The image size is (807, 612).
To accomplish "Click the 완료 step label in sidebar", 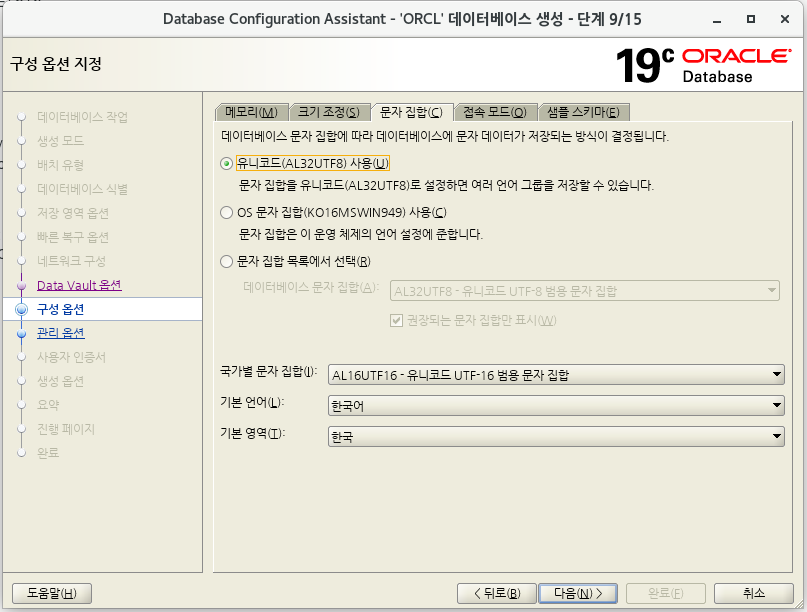I will tap(48, 453).
